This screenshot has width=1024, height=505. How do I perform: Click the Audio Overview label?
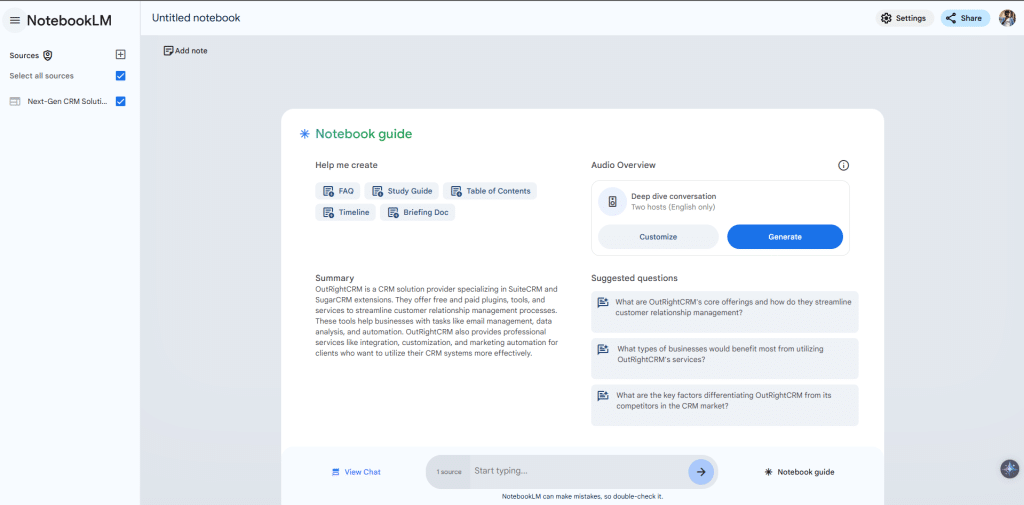[623, 165]
